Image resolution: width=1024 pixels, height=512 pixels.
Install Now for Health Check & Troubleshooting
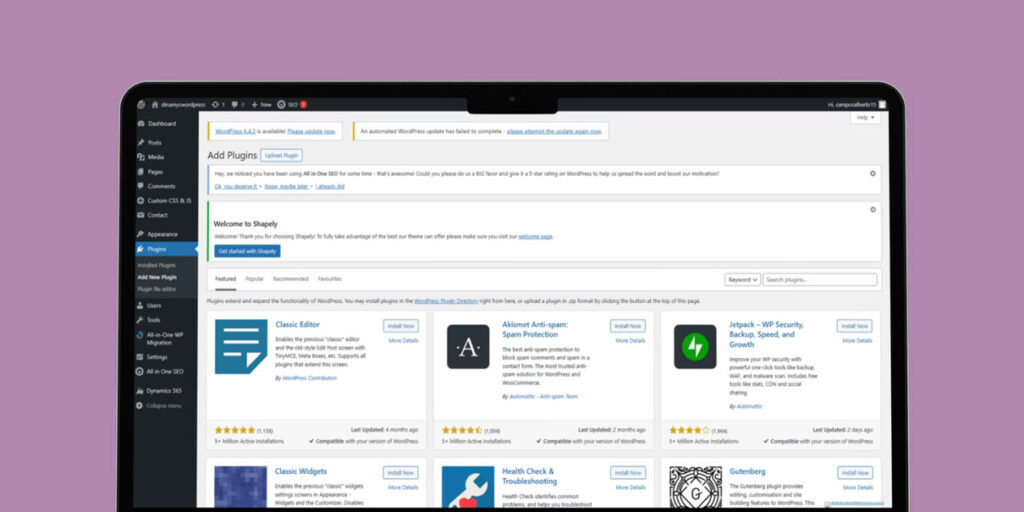(628, 473)
